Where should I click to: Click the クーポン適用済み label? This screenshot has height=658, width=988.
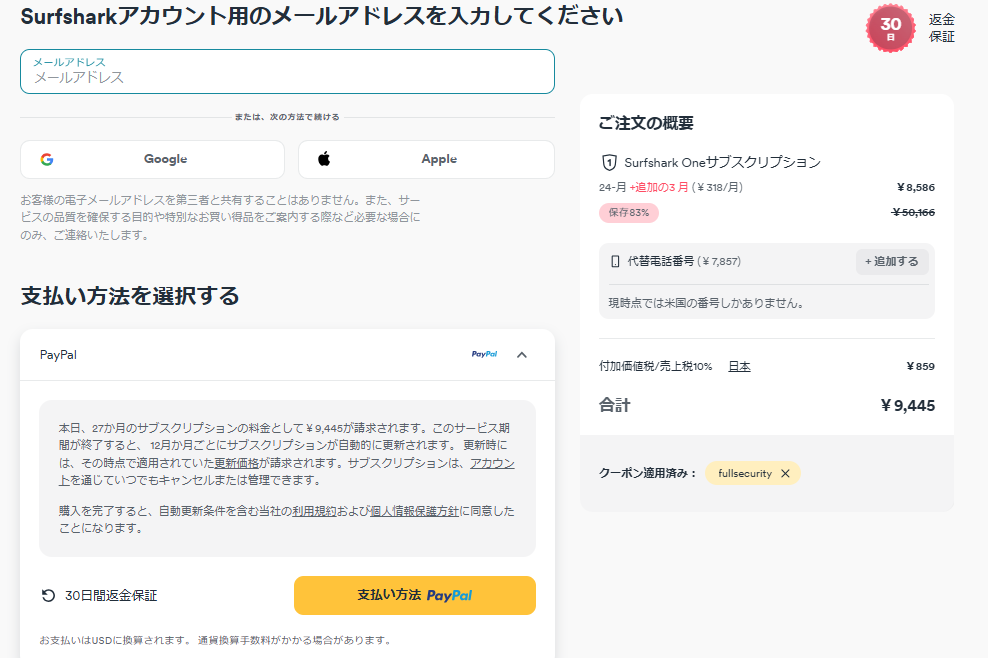click(648, 473)
